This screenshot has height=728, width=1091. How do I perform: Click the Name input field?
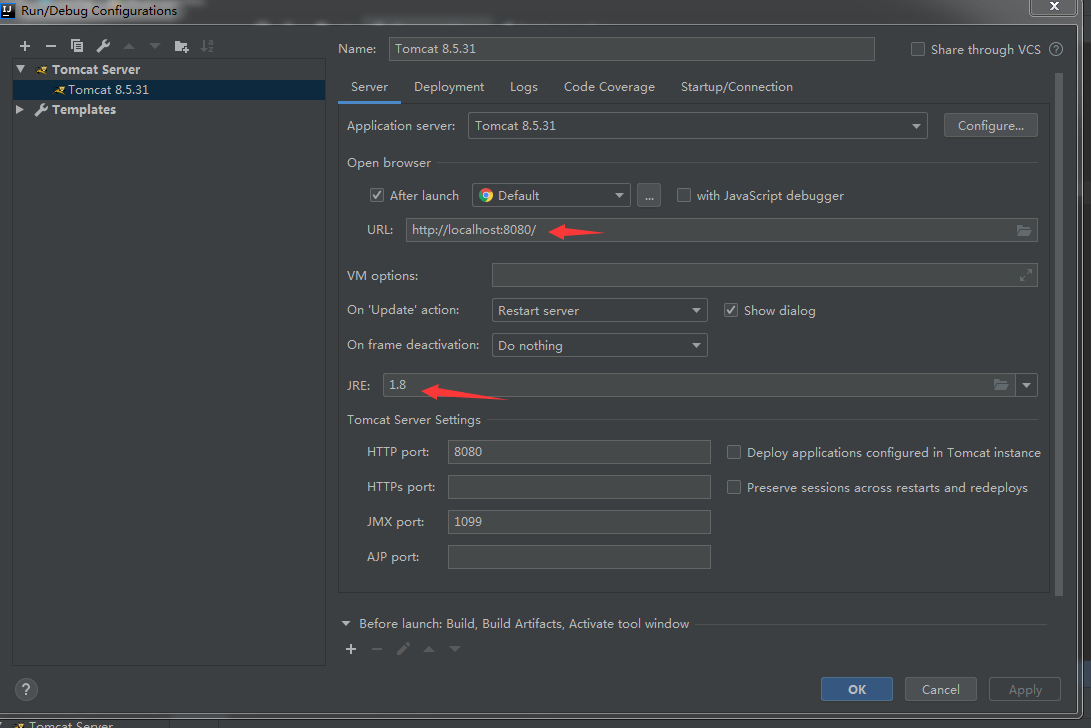[x=631, y=49]
